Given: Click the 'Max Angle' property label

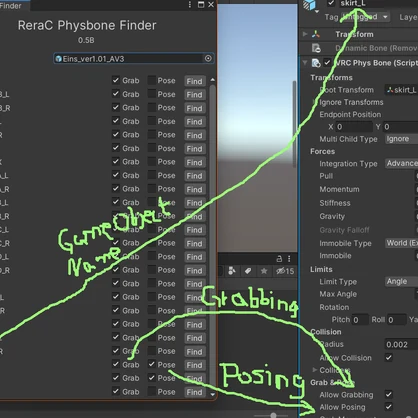Looking at the screenshot, I should click(x=338, y=294).
